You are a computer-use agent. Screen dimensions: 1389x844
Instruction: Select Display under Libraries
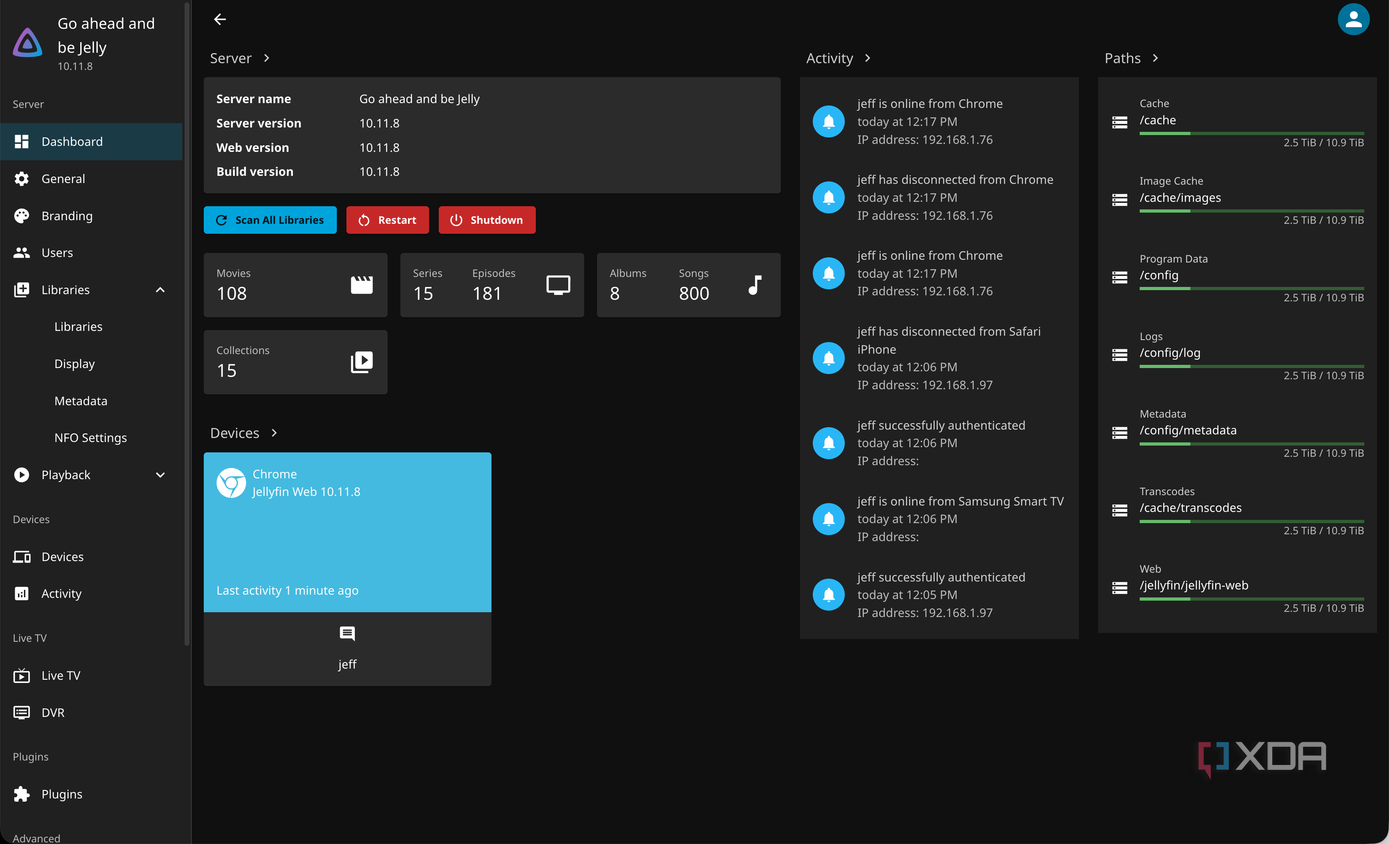(91, 364)
